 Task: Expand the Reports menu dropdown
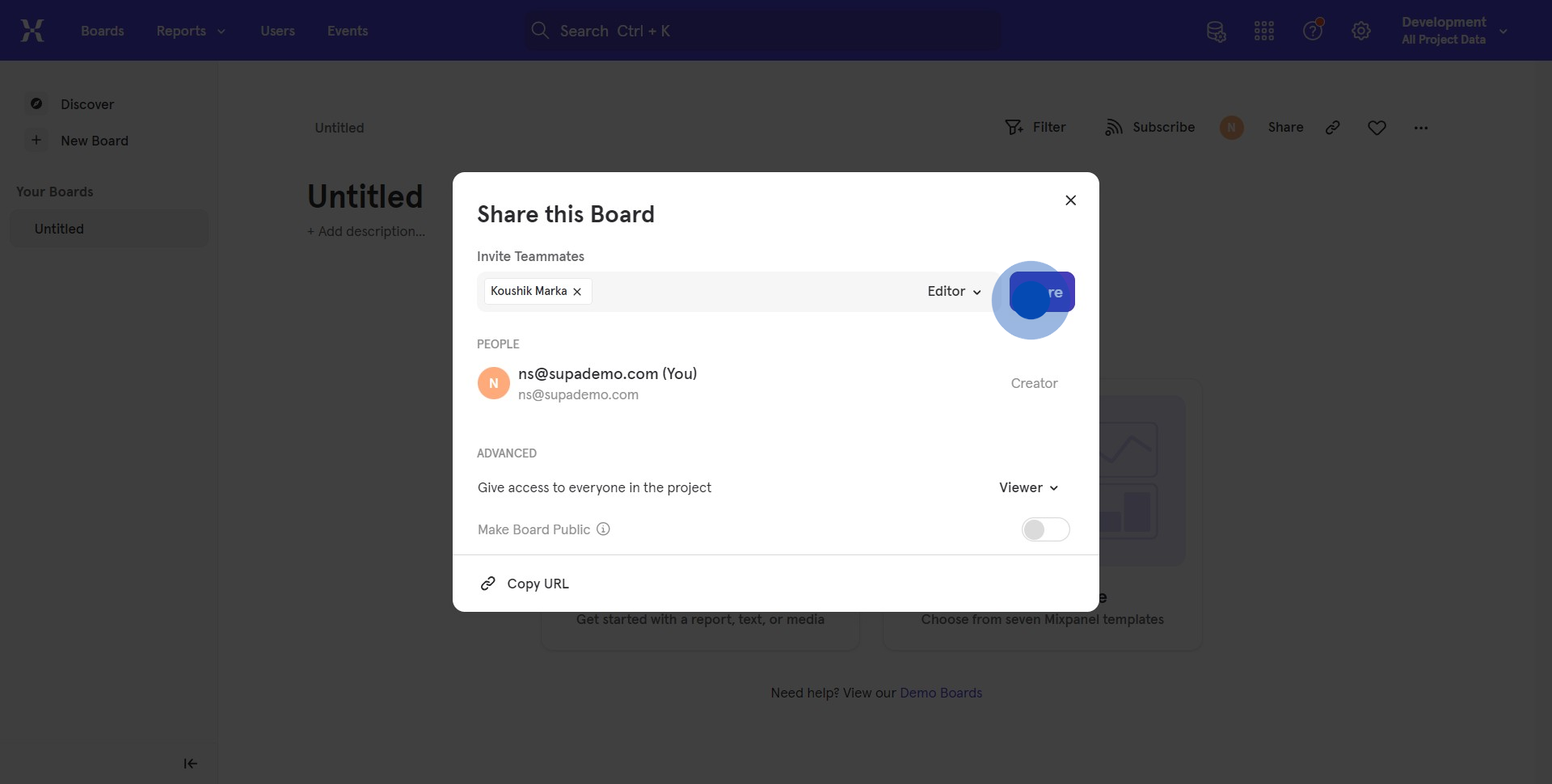[191, 31]
